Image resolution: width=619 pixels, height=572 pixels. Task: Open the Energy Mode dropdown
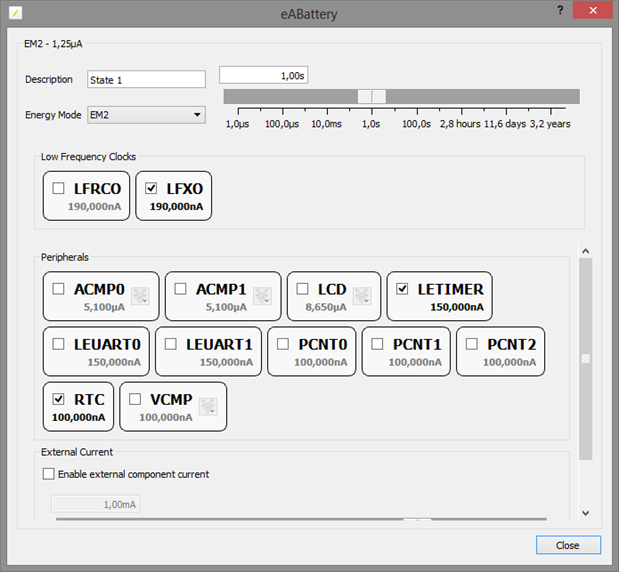(146, 115)
